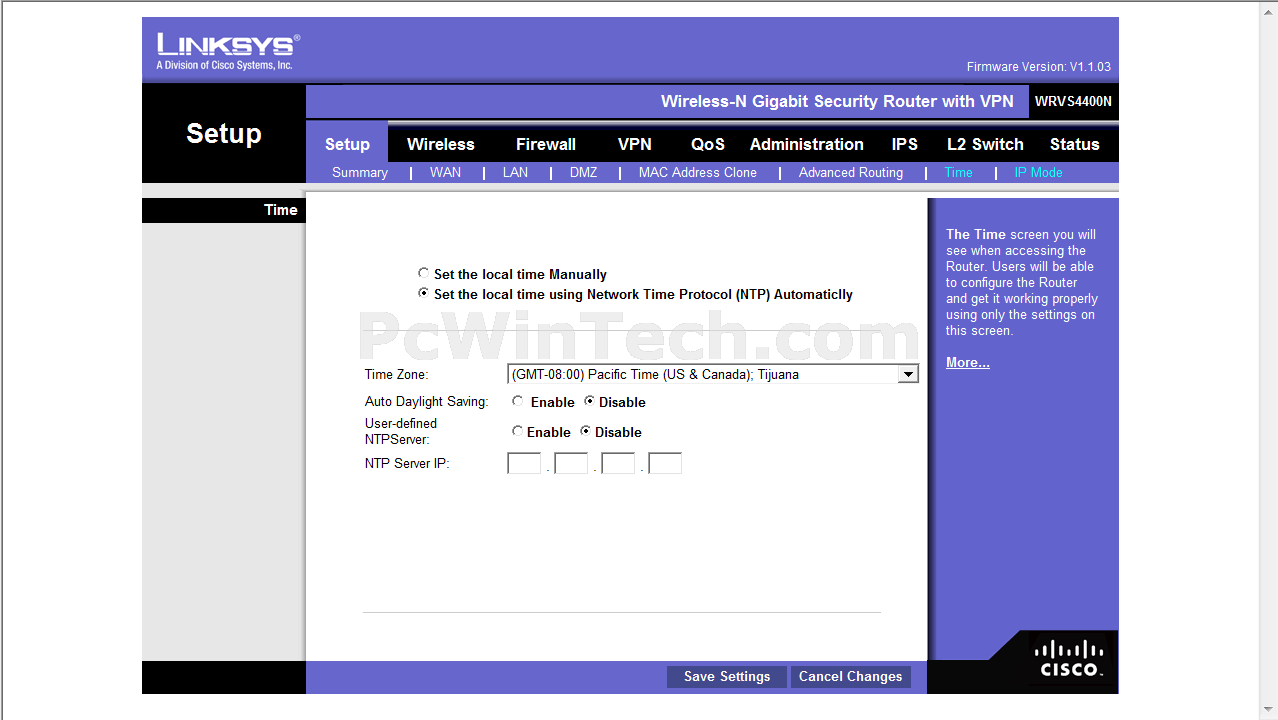This screenshot has height=720, width=1278.
Task: Go to the DMZ page
Action: tap(584, 172)
